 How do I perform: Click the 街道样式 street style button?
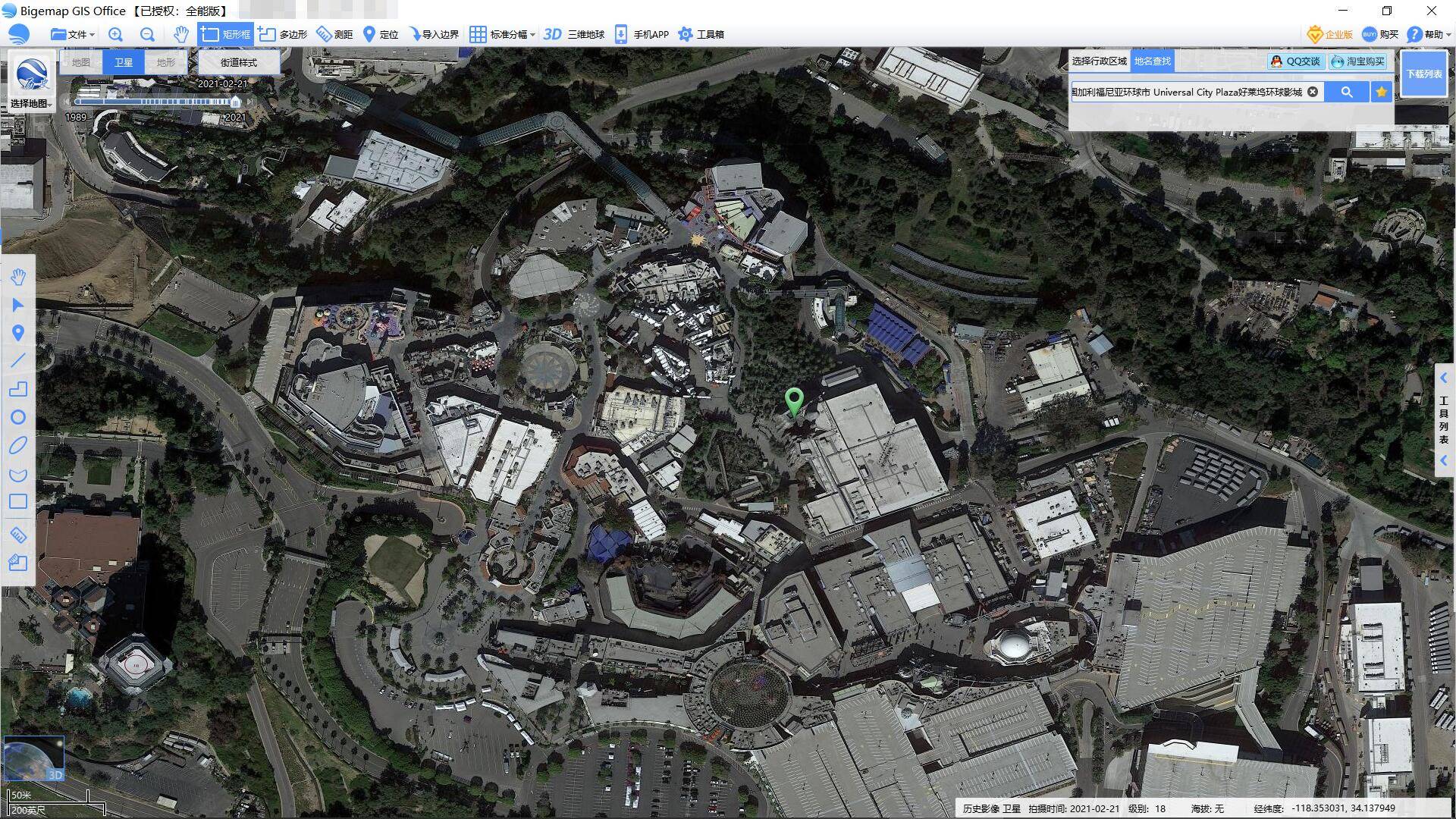click(x=238, y=62)
